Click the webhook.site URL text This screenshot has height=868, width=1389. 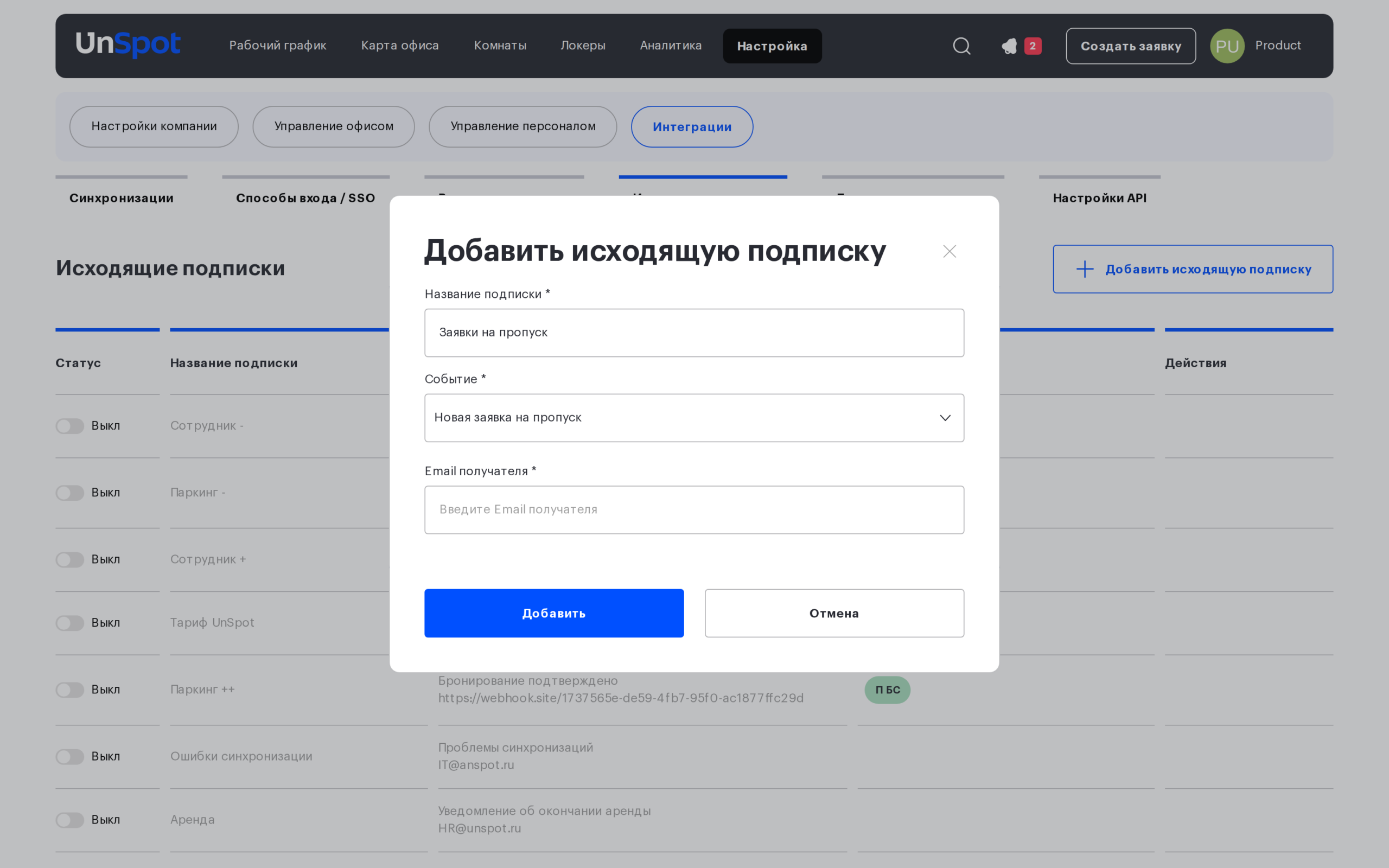point(621,698)
